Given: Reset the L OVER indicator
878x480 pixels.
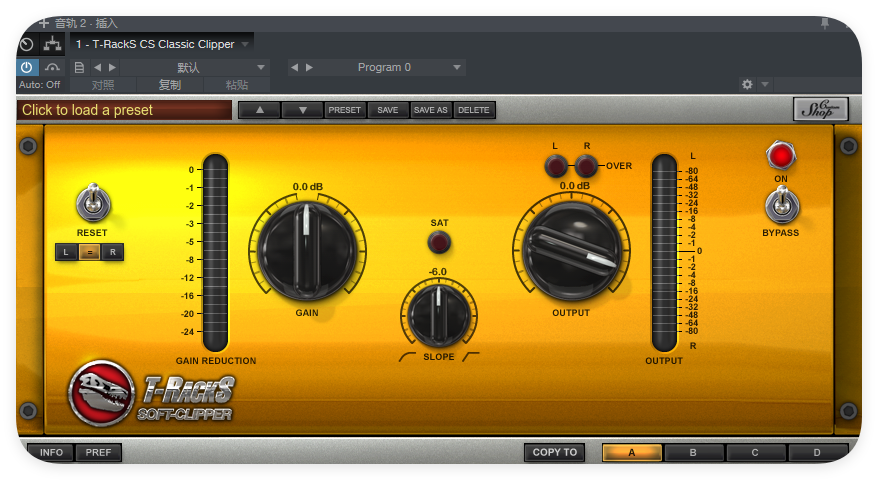Looking at the screenshot, I should [555, 166].
